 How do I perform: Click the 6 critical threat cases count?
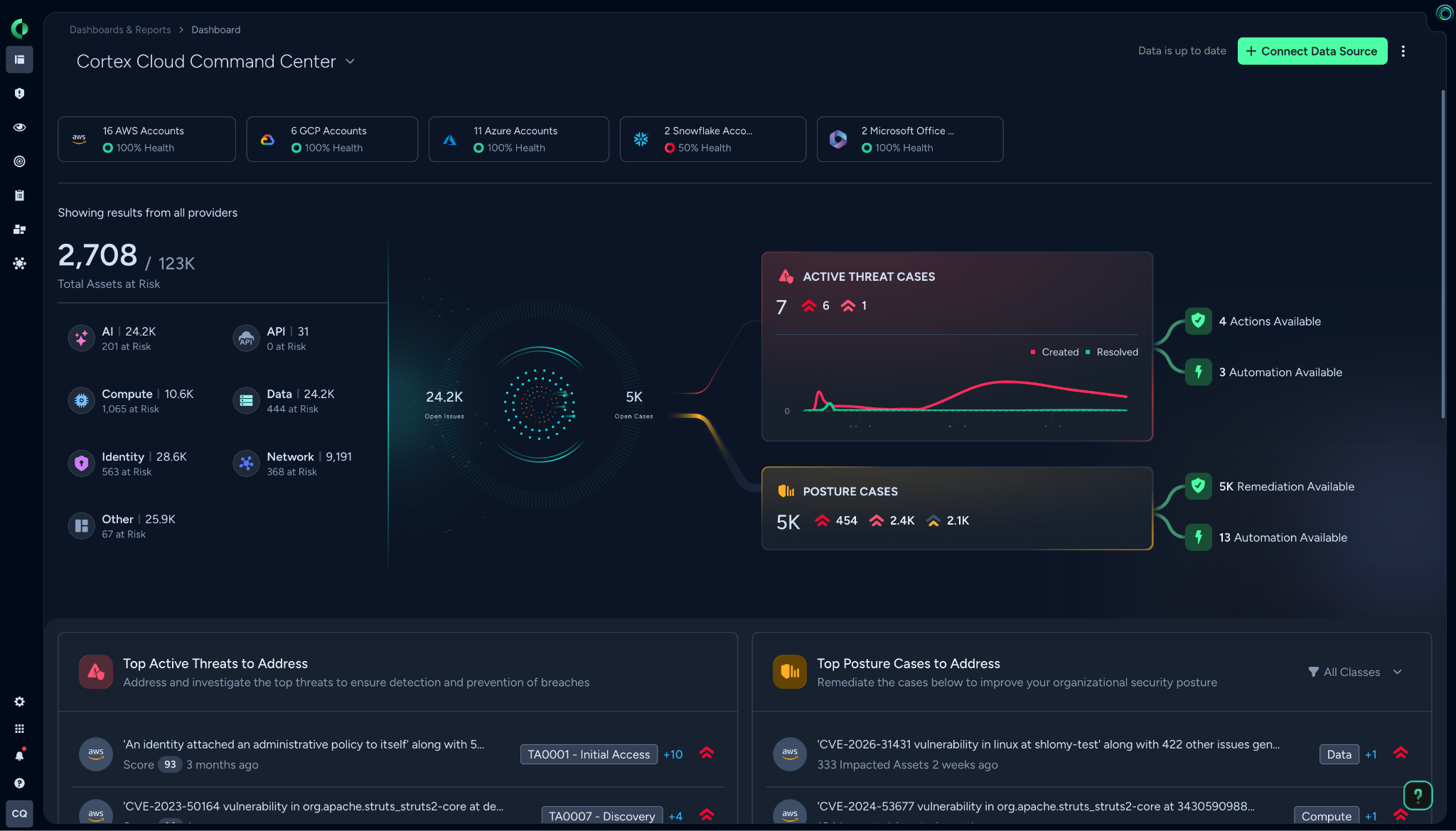click(815, 306)
